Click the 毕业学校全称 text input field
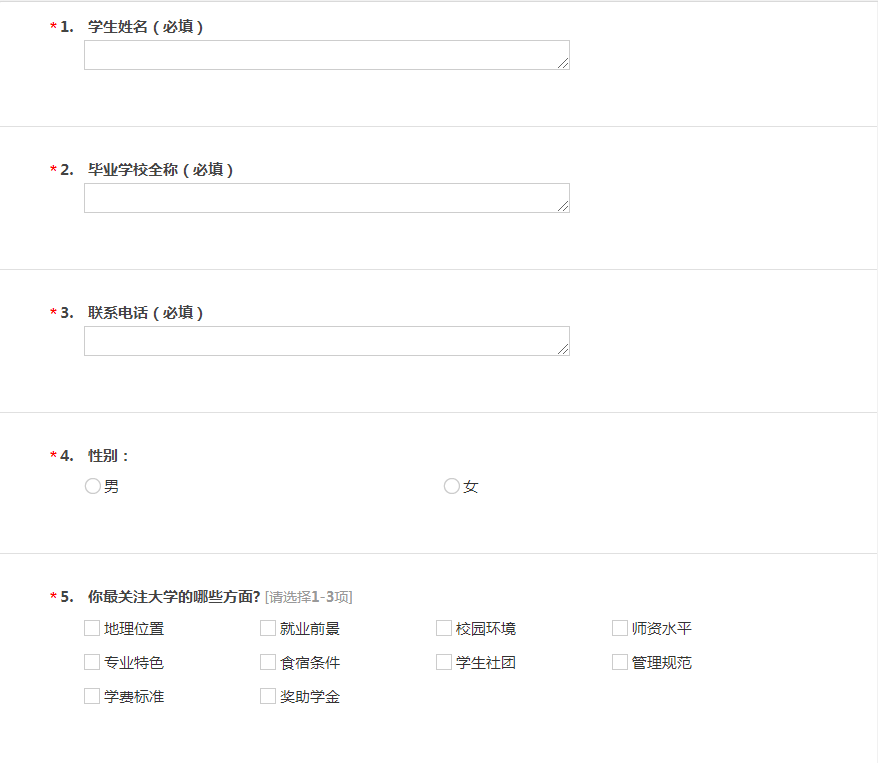This screenshot has width=878, height=763. [326, 198]
